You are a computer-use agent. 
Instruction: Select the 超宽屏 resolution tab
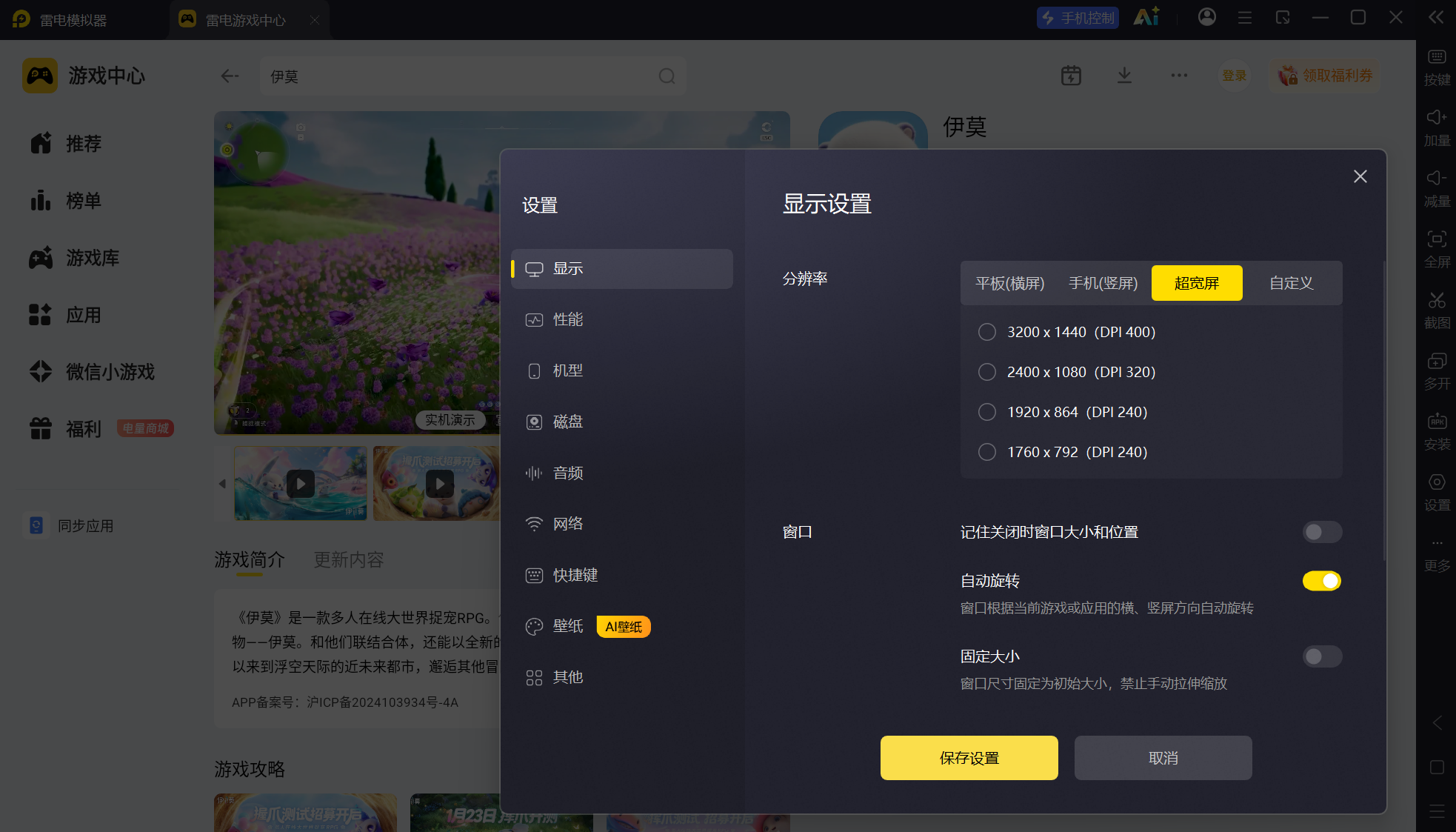pos(1197,283)
